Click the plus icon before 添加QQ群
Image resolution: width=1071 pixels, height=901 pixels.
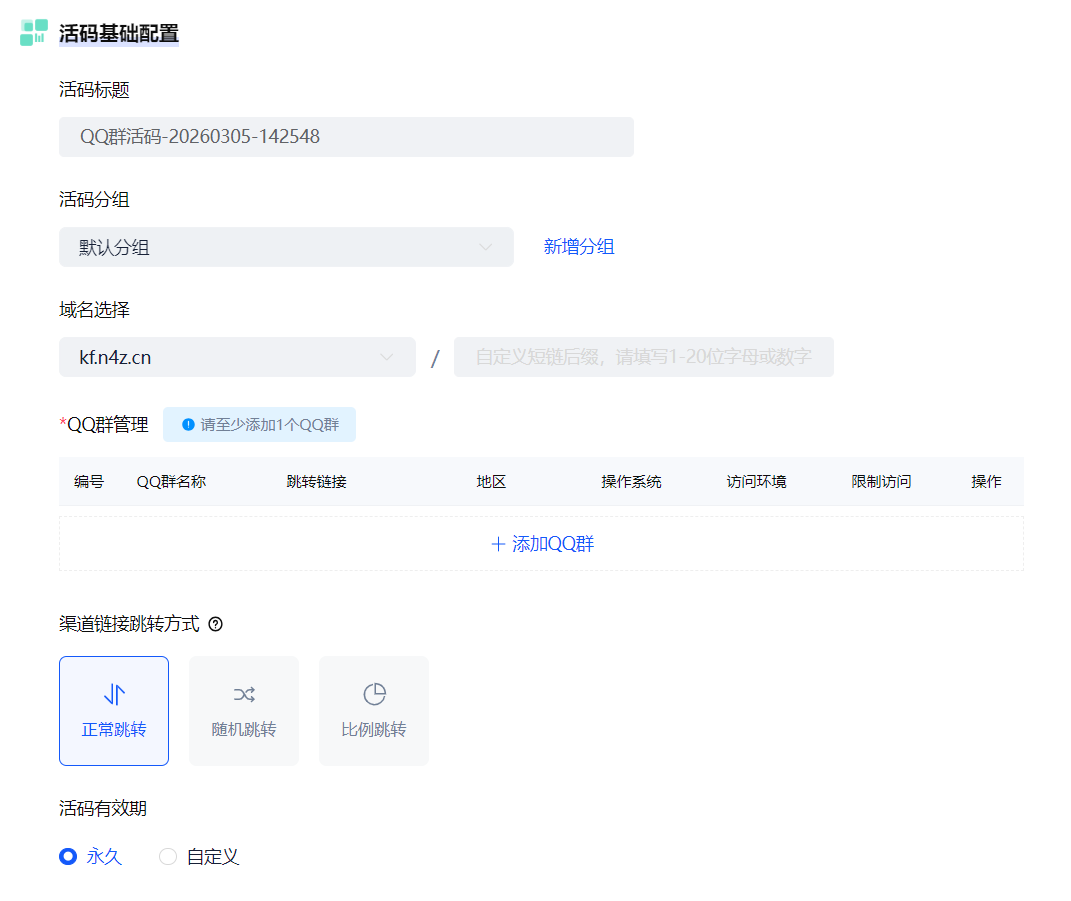tap(498, 544)
